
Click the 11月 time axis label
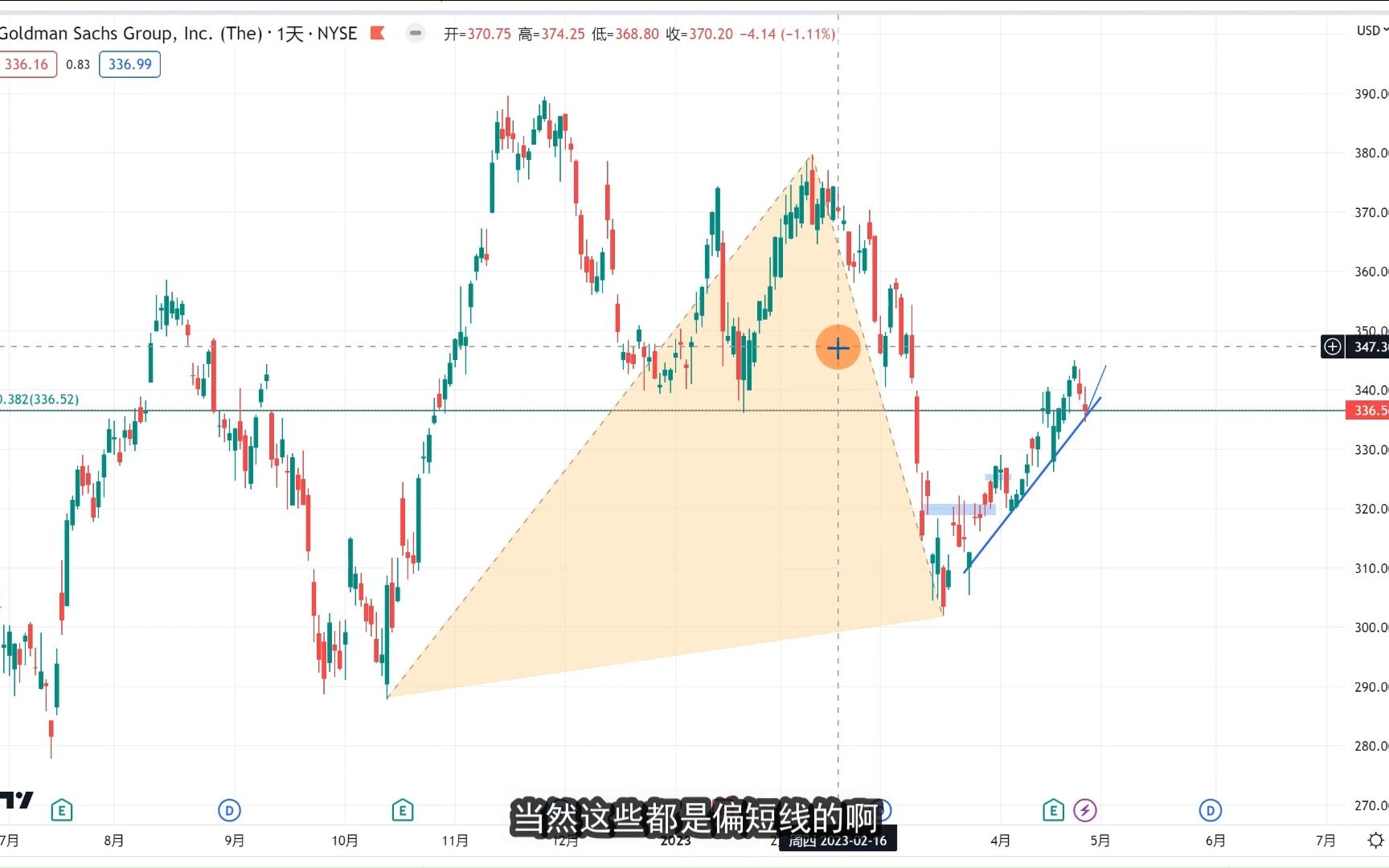click(x=455, y=841)
